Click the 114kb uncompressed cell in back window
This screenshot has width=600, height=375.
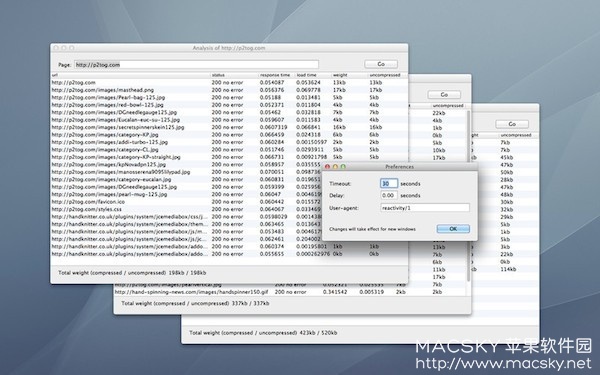(508, 269)
